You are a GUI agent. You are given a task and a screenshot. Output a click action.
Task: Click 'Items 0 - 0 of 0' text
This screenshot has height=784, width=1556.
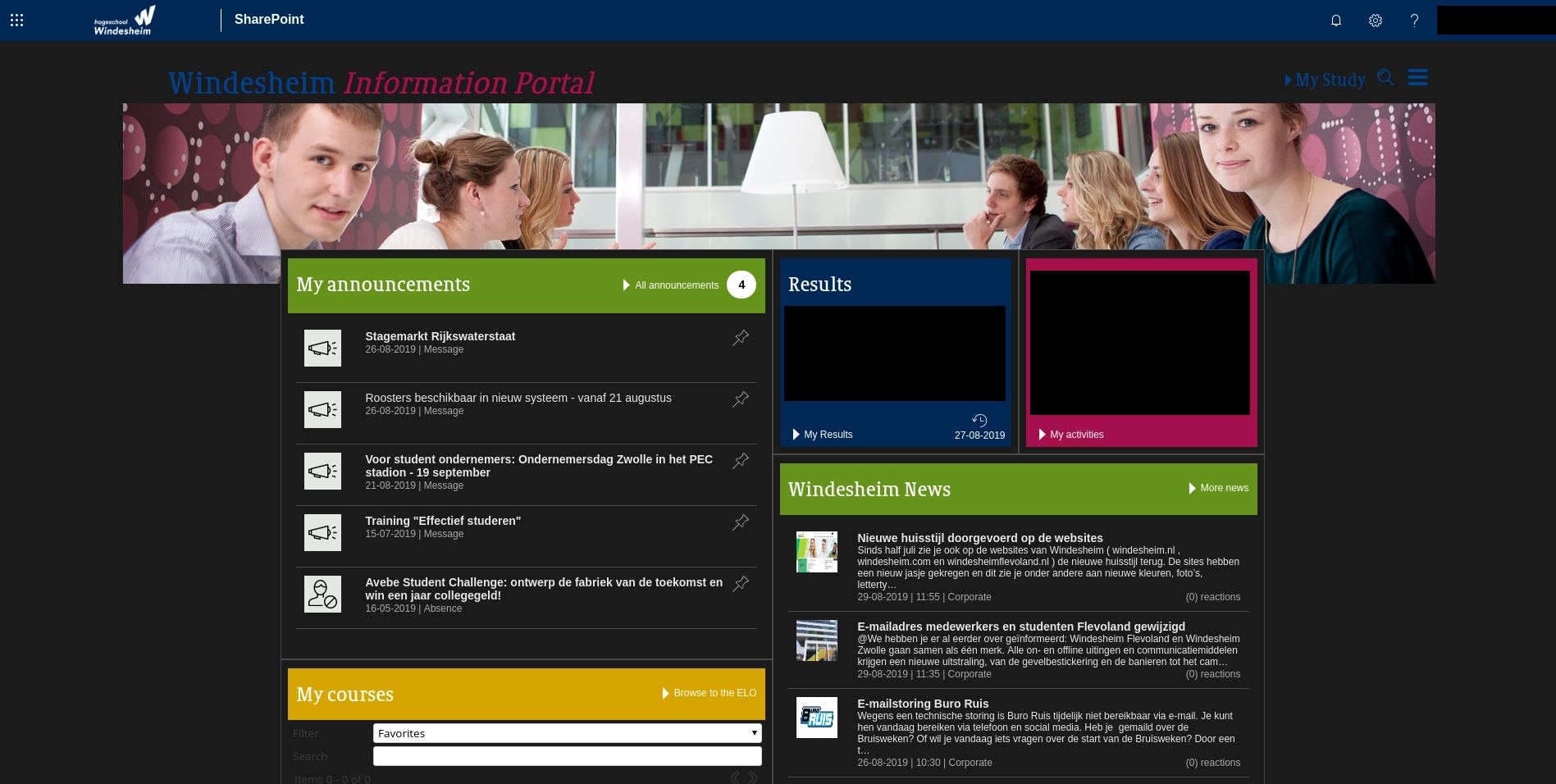pos(332,778)
